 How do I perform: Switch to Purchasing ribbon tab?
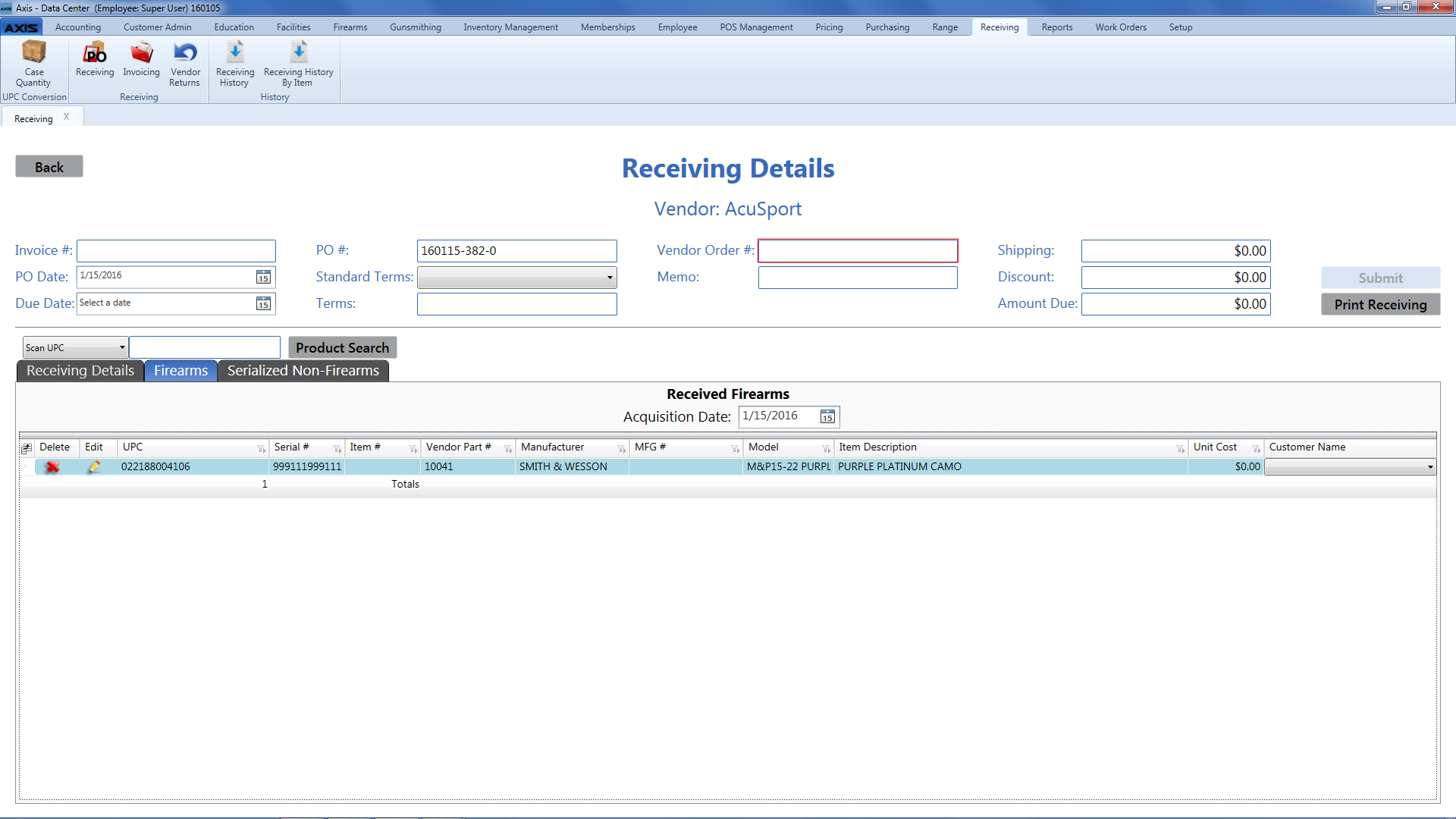[x=887, y=27]
